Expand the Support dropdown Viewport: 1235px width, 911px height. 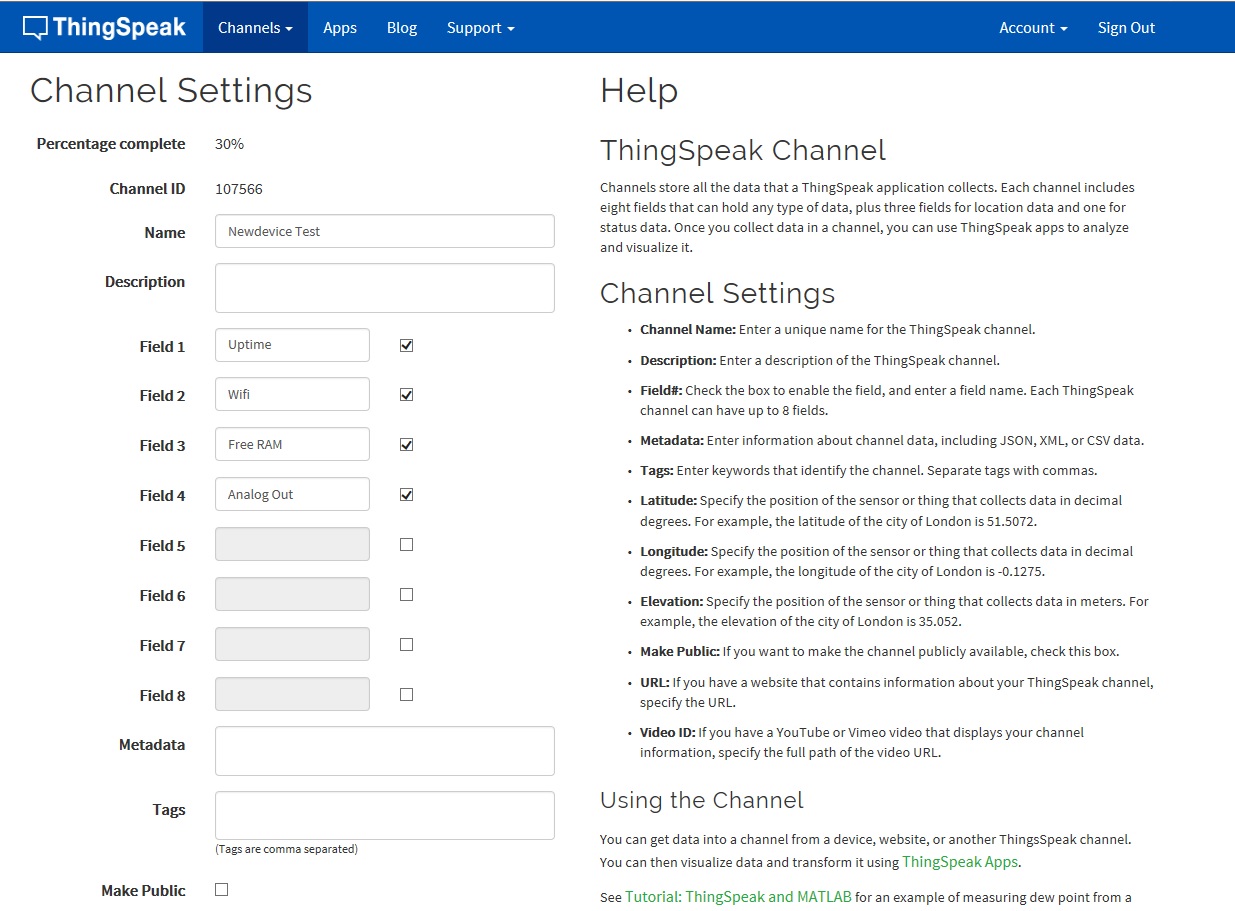pyautogui.click(x=480, y=27)
